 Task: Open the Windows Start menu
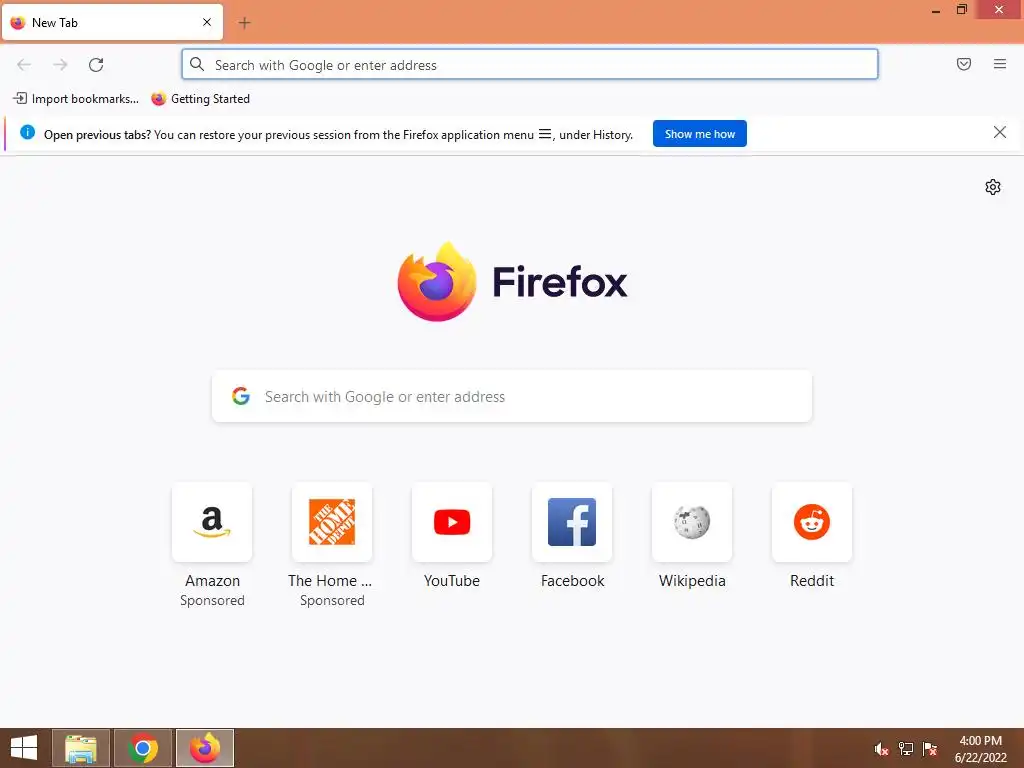pyautogui.click(x=24, y=748)
